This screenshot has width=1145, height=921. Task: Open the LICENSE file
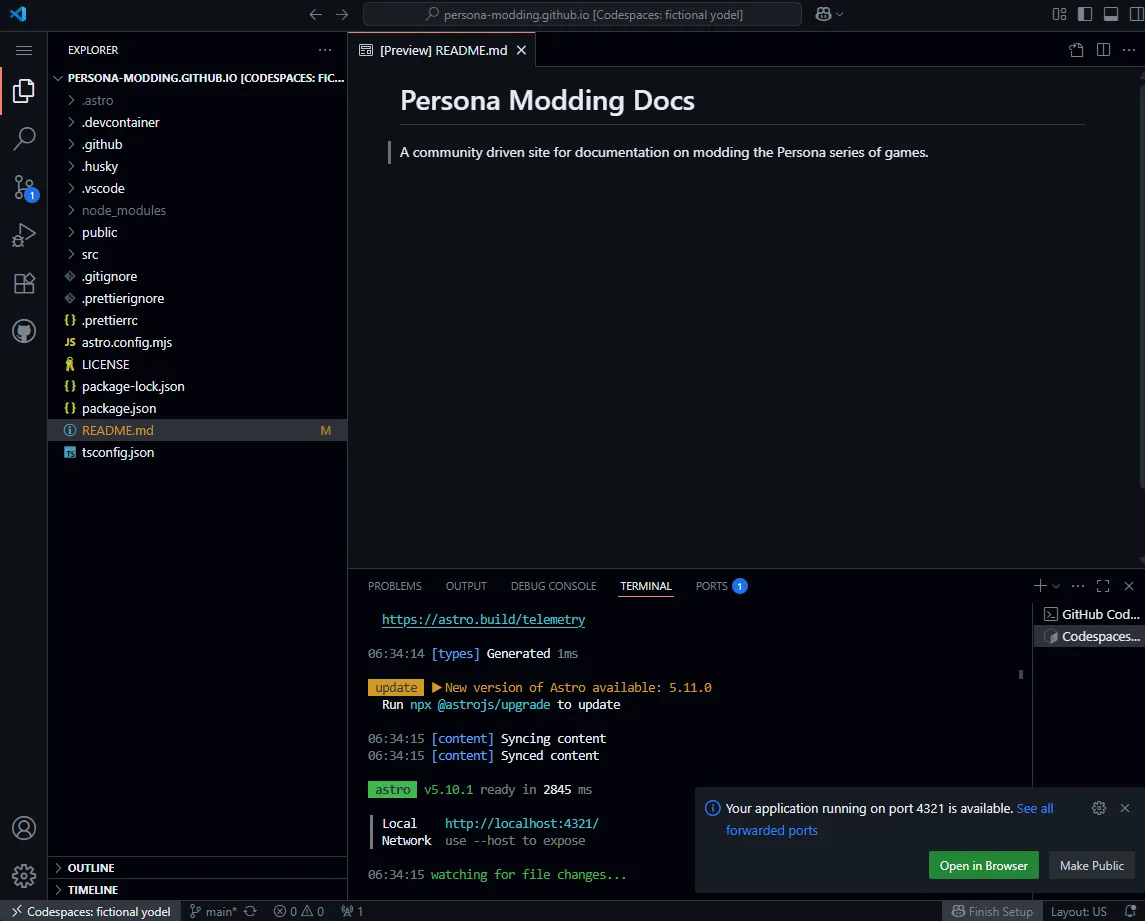click(x=197, y=364)
